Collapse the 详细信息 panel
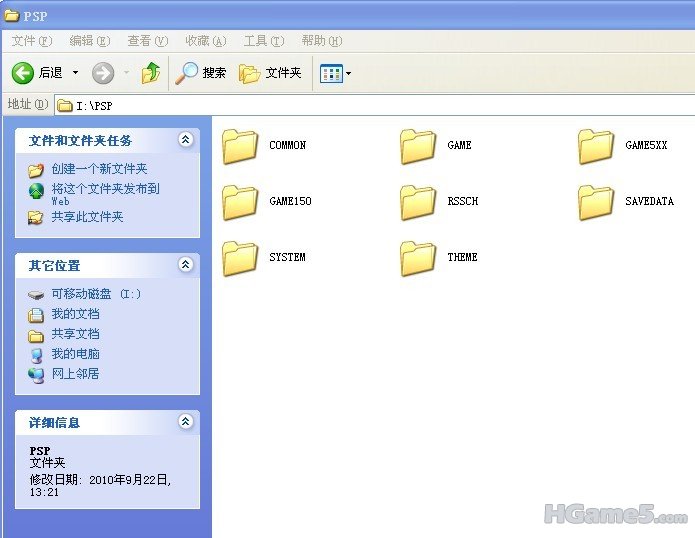Screen dimensions: 695x538 pyautogui.click(x=186, y=421)
